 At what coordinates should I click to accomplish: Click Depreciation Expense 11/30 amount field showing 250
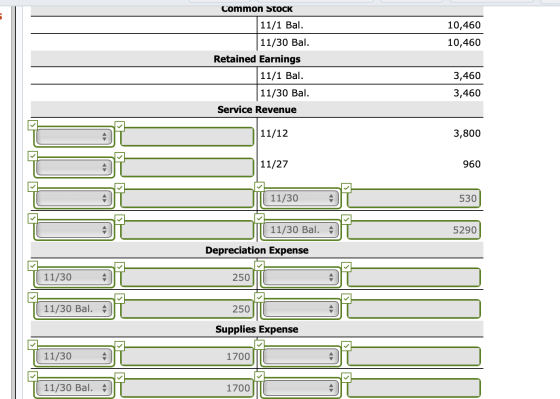187,277
